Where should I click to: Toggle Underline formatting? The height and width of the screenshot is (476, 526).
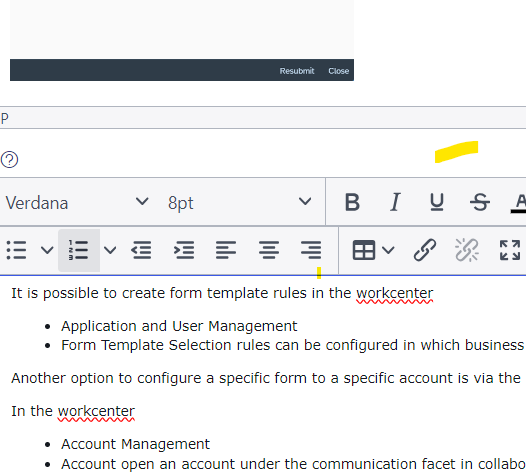pos(437,202)
